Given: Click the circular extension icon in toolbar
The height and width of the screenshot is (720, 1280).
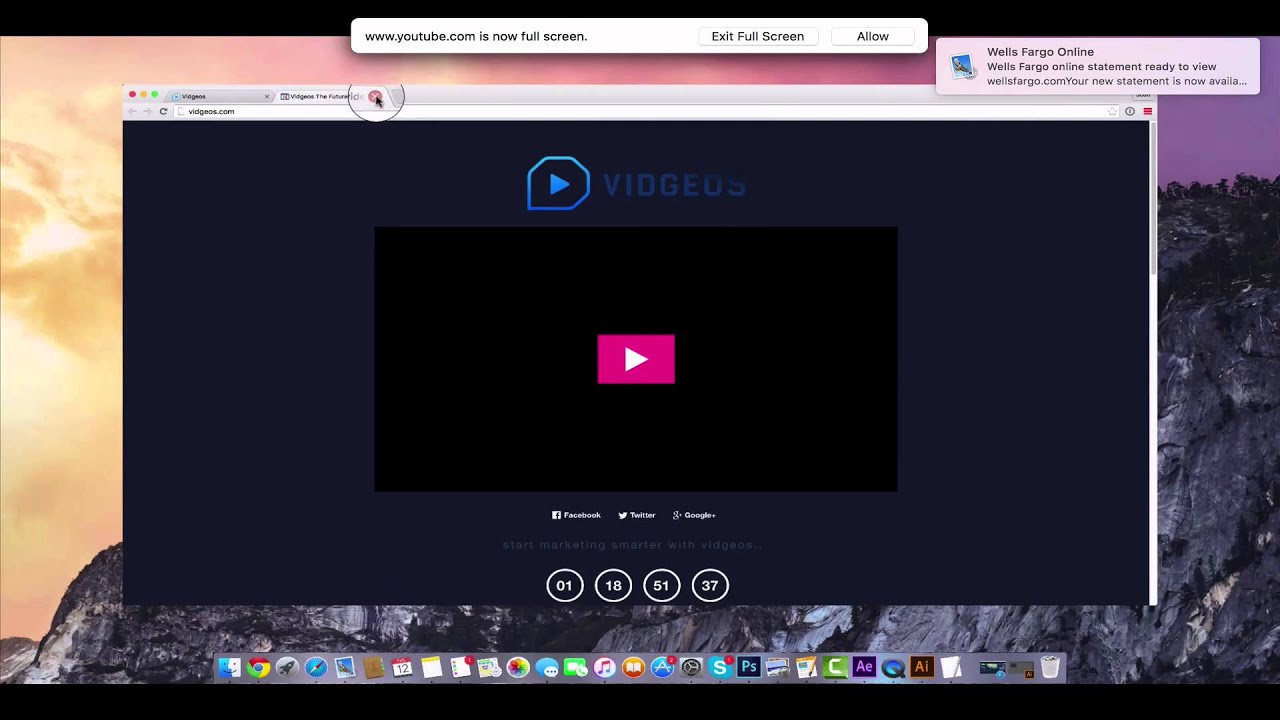Looking at the screenshot, I should point(1130,111).
